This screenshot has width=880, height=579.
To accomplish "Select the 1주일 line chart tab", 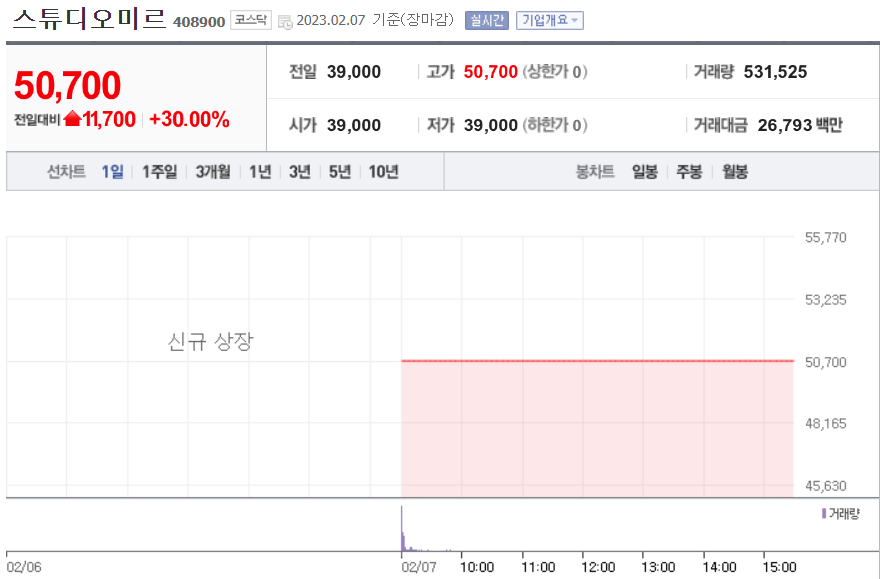I will point(159,171).
